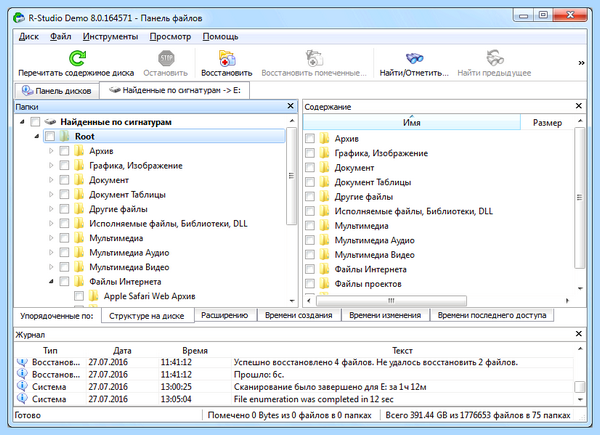Click the Архив folder icon in the Содержание list
Viewport: 600px width, 435px height.
[324, 138]
